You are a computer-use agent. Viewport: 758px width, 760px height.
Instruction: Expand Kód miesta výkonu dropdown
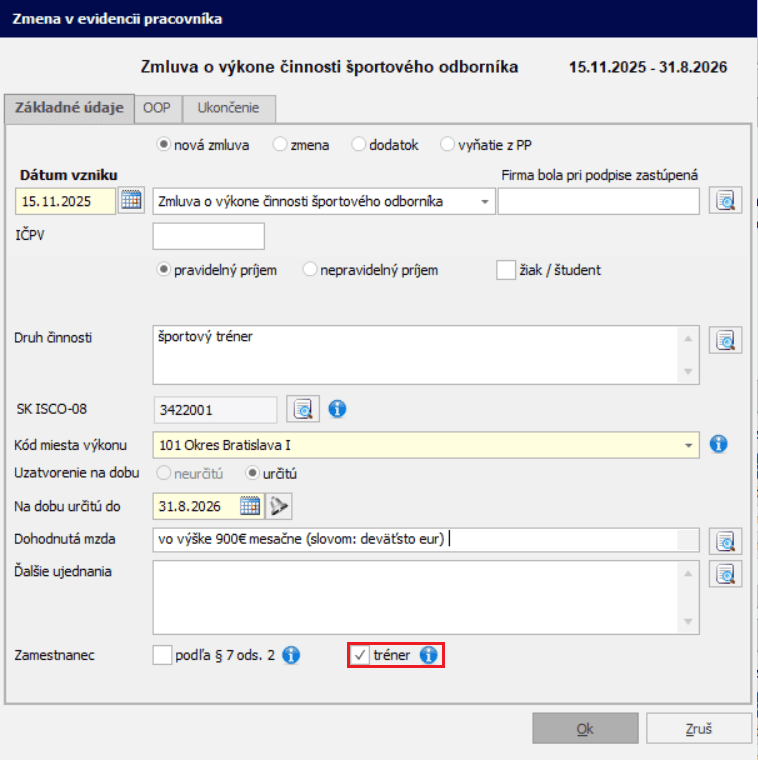pyautogui.click(x=689, y=444)
